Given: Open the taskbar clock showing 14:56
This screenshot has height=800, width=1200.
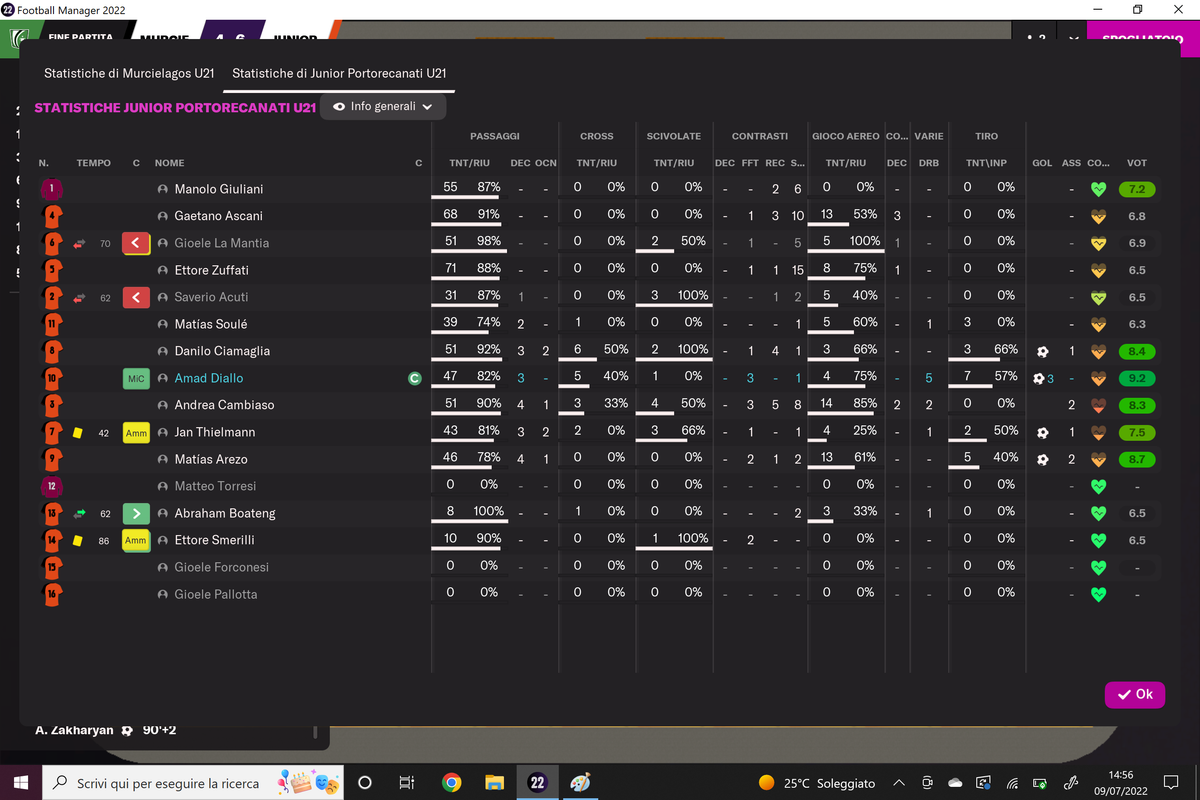Looking at the screenshot, I should [1121, 783].
